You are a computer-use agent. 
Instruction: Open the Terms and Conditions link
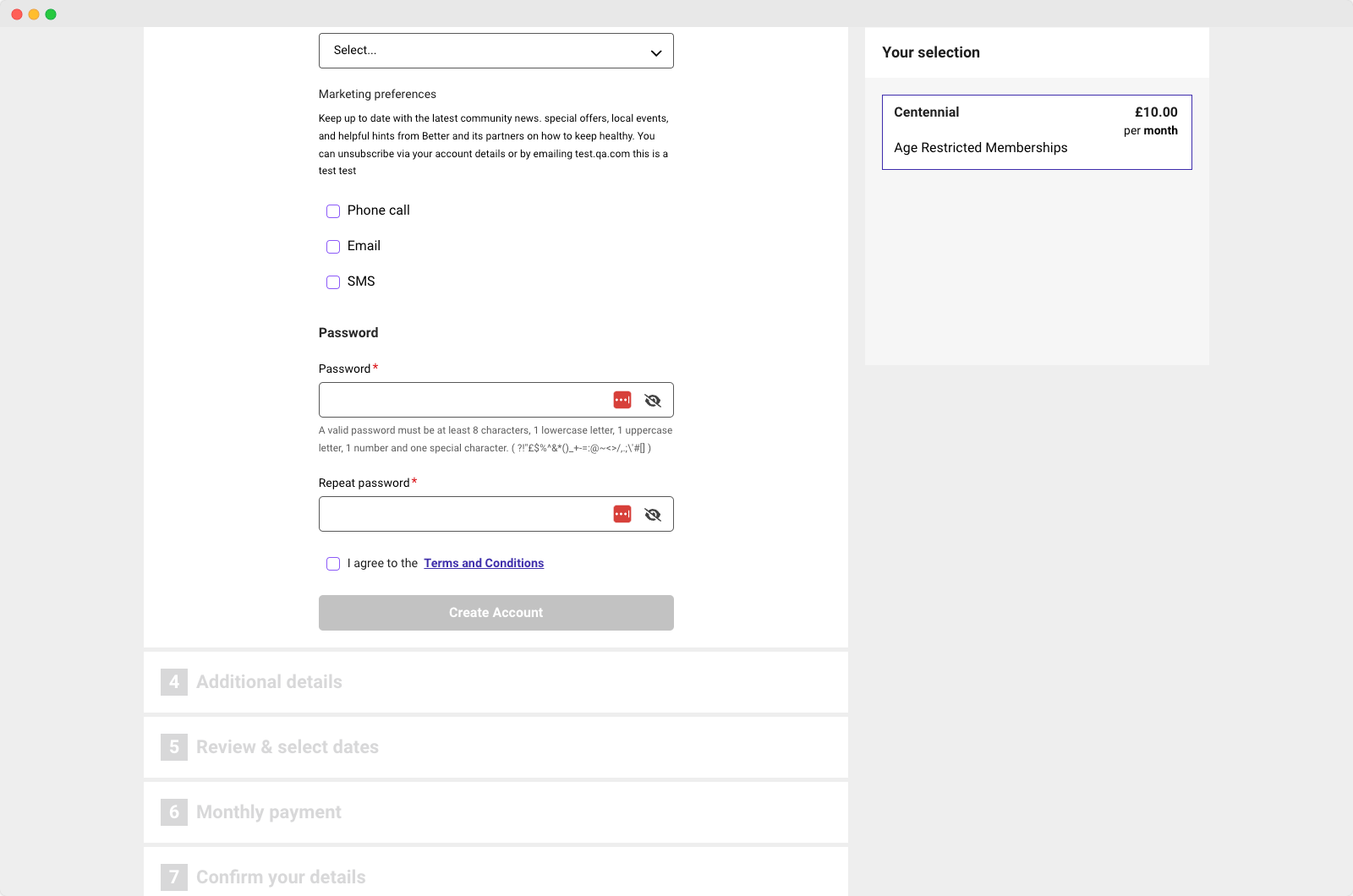click(484, 563)
